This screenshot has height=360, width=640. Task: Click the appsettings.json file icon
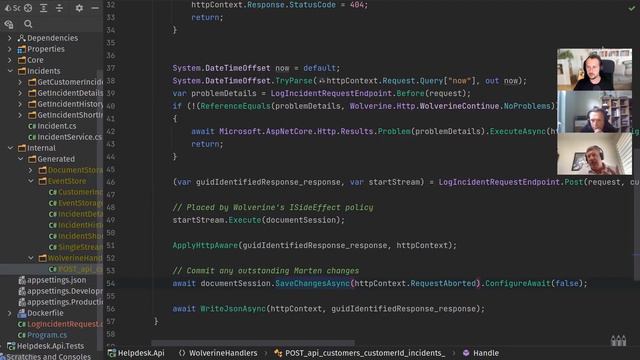(22, 280)
